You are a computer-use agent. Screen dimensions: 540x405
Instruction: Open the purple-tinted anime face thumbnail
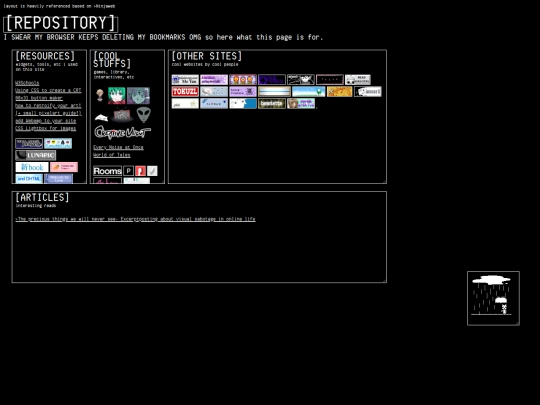point(138,95)
